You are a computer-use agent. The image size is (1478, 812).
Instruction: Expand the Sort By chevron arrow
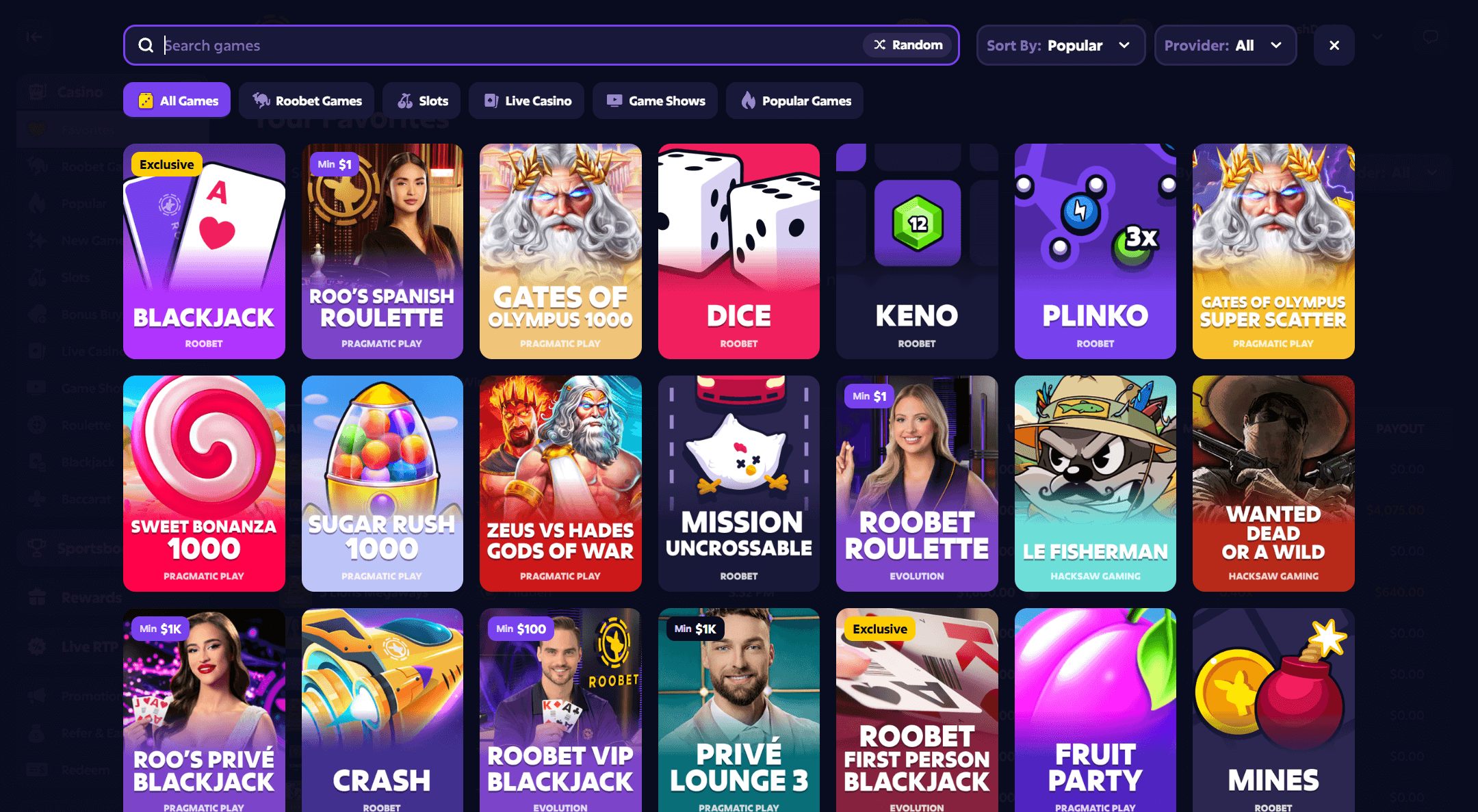[1124, 45]
